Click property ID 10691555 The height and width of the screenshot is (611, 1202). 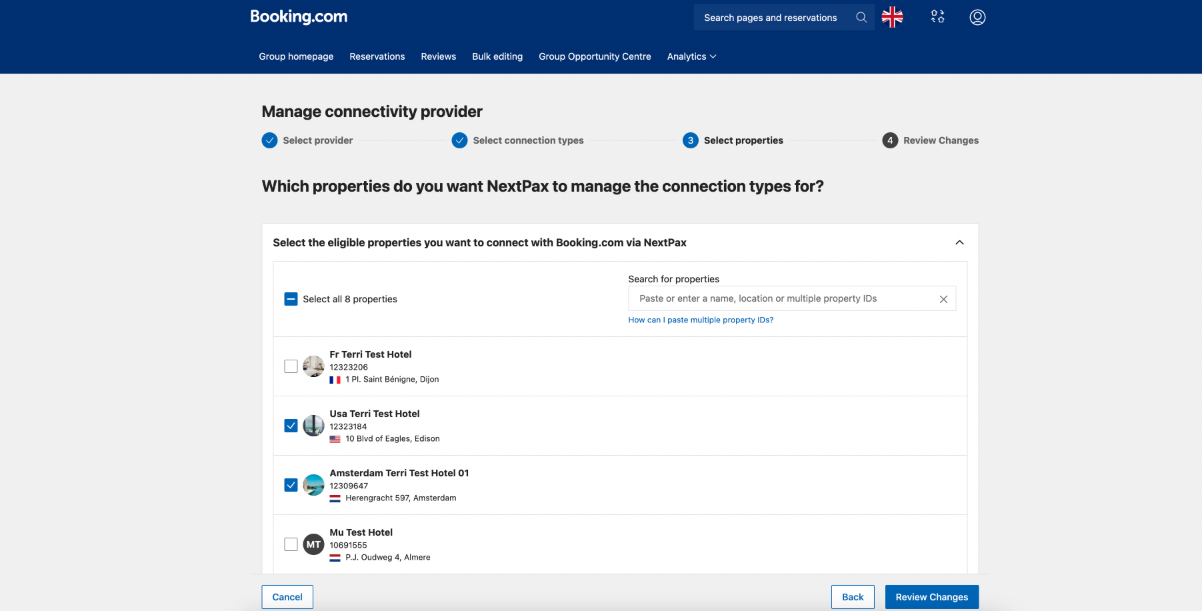pyautogui.click(x=349, y=545)
